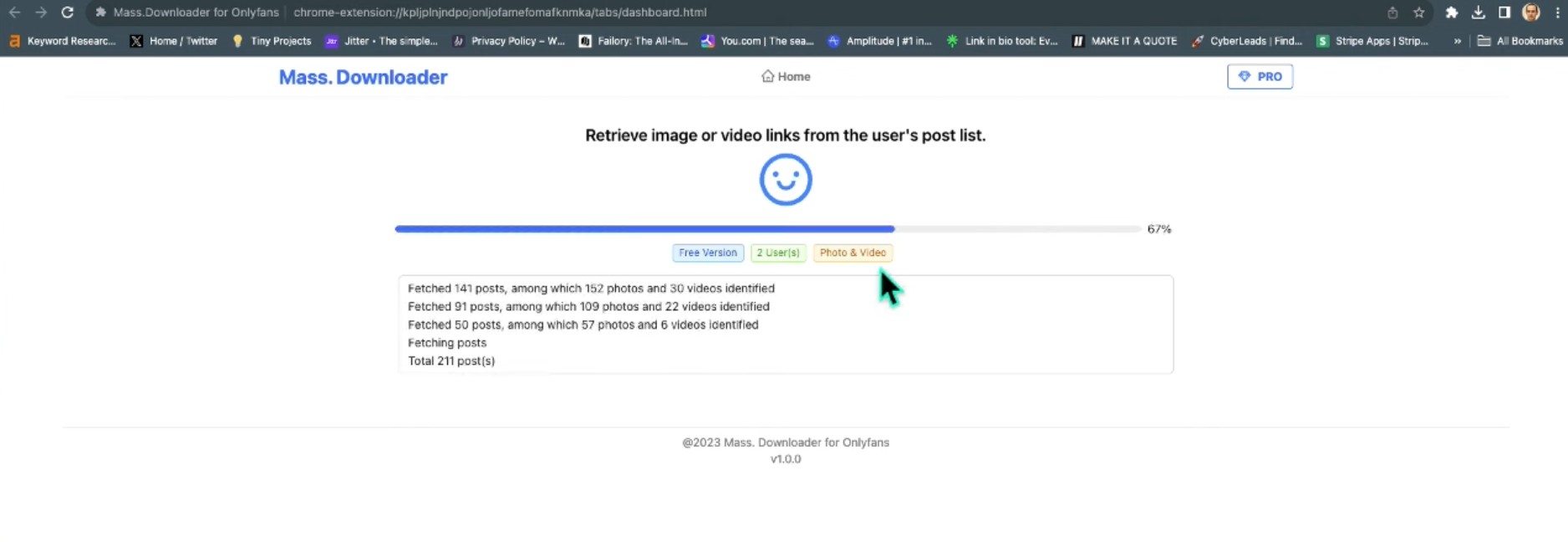Click the extension icon in address bar
This screenshot has height=542, width=1568.
tap(100, 13)
